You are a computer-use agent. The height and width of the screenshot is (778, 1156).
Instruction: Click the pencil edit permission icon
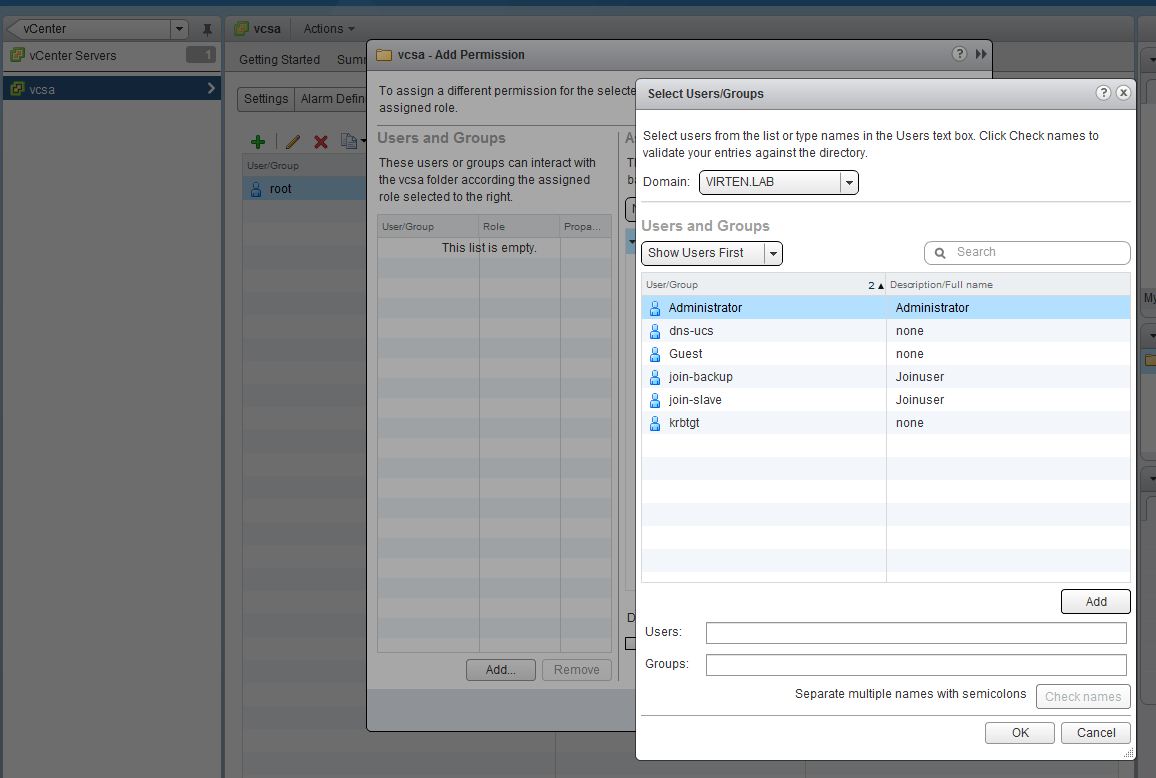293,142
